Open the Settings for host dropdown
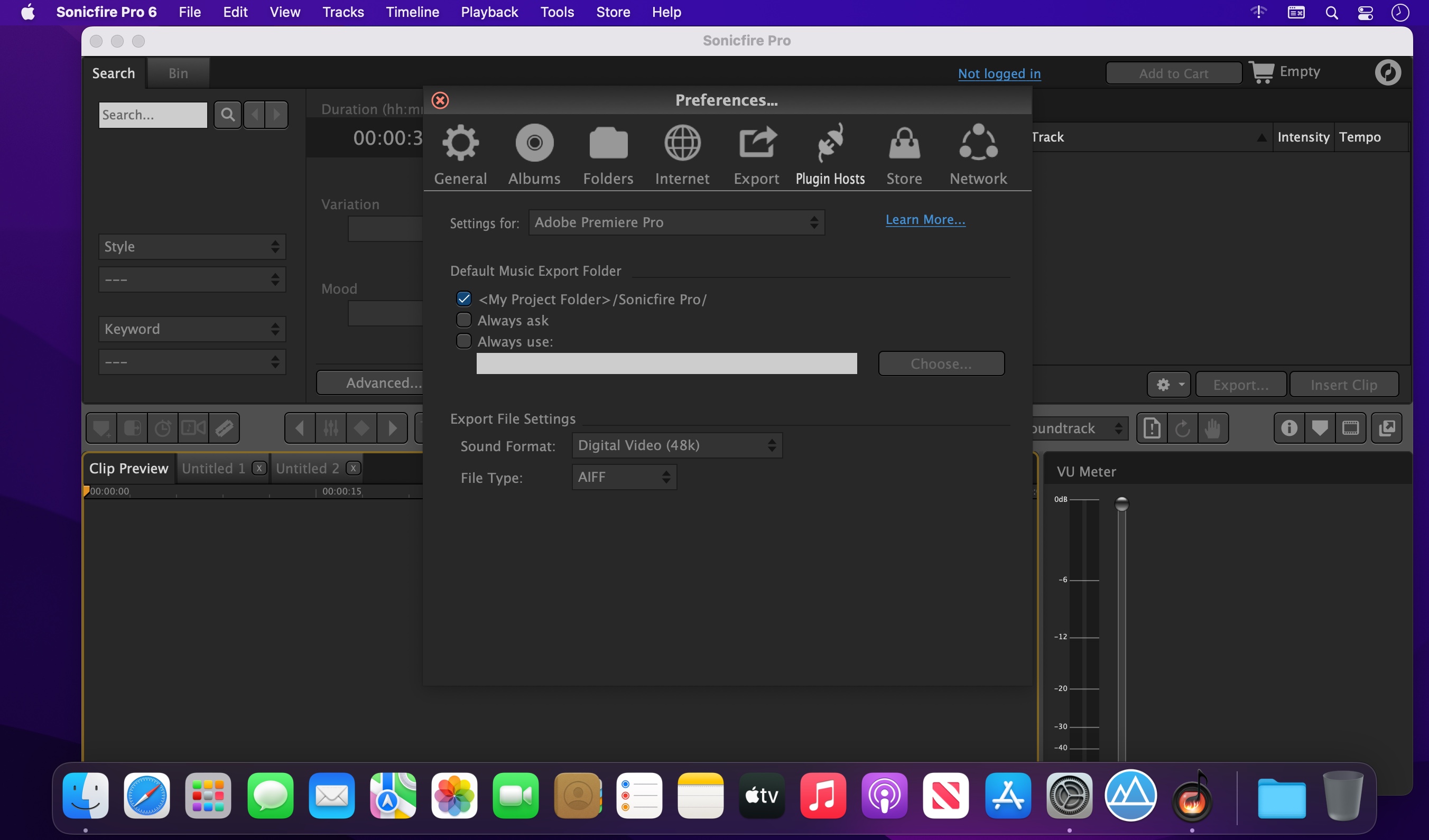 (x=676, y=222)
